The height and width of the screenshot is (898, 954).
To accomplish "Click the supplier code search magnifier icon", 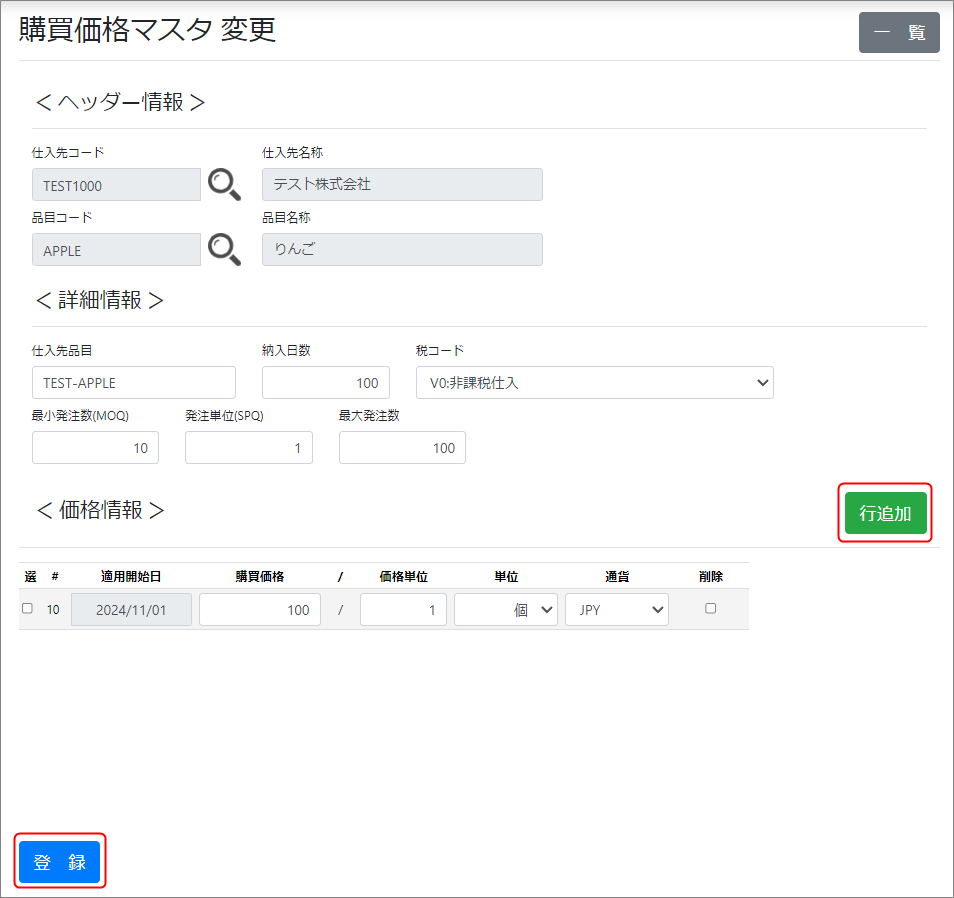I will (224, 184).
